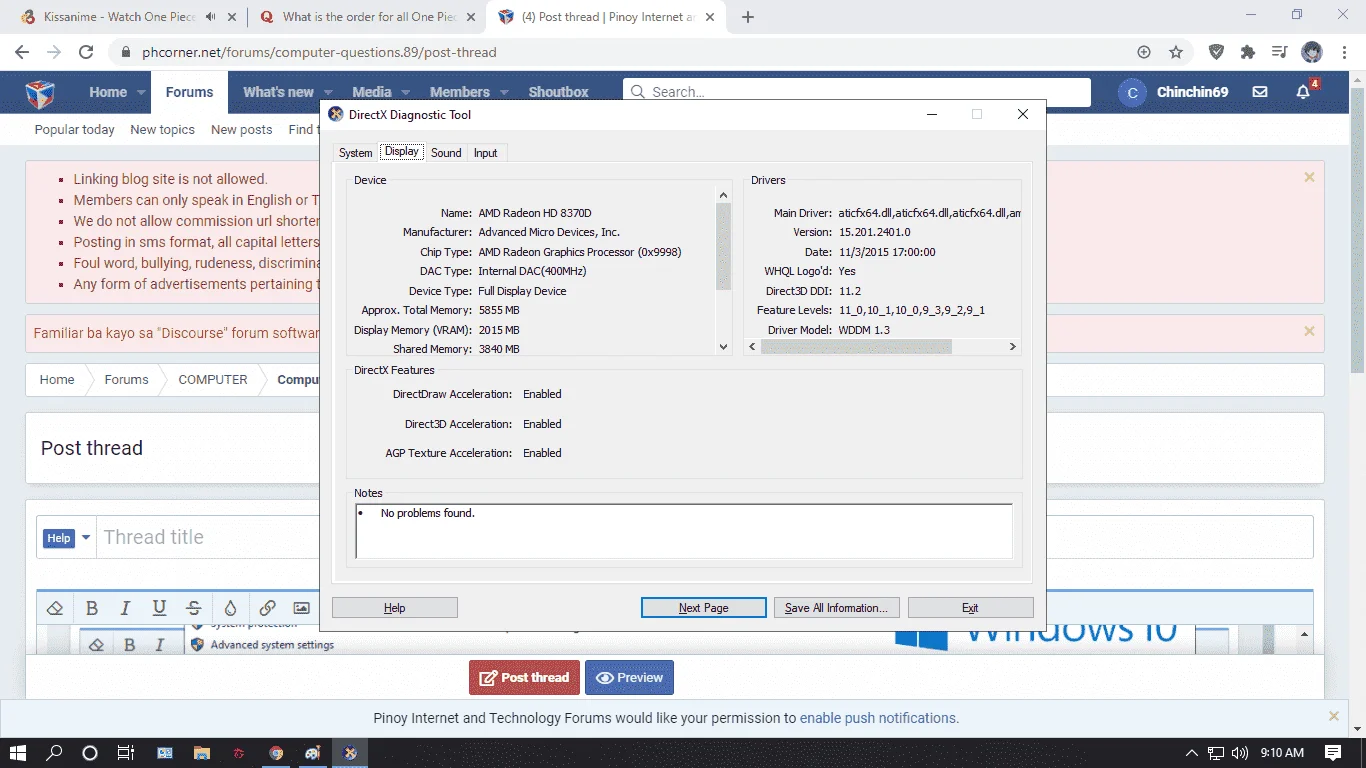Open the New topics link
The width and height of the screenshot is (1366, 768).
162,129
